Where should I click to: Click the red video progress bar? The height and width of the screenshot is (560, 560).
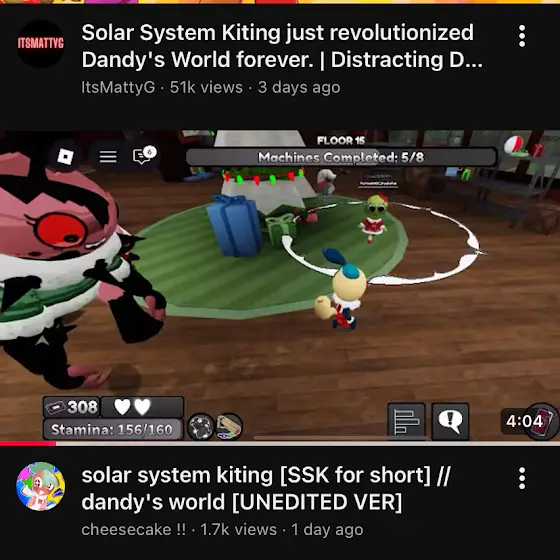(28, 444)
